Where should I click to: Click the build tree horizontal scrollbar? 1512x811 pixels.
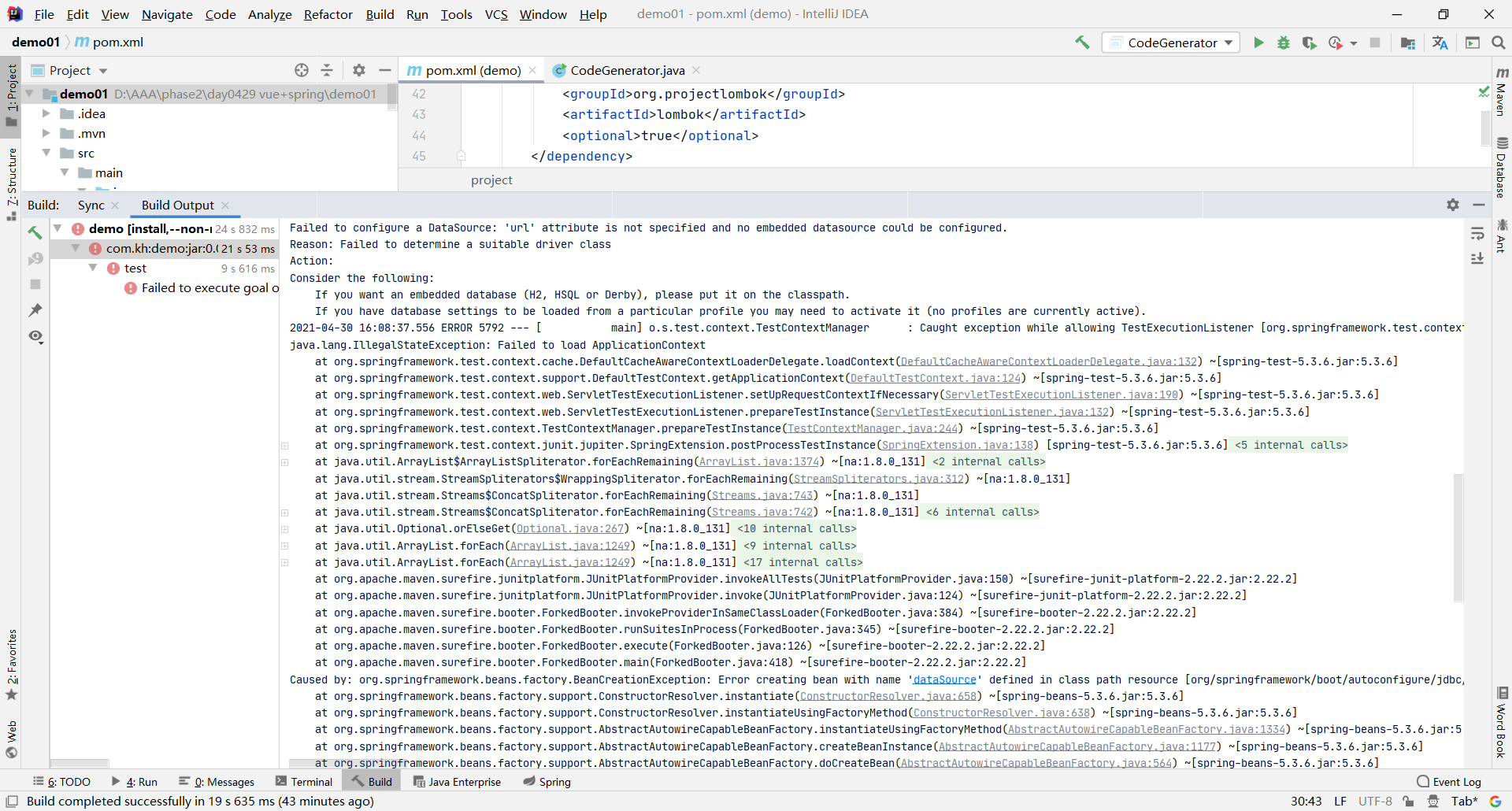[80, 764]
